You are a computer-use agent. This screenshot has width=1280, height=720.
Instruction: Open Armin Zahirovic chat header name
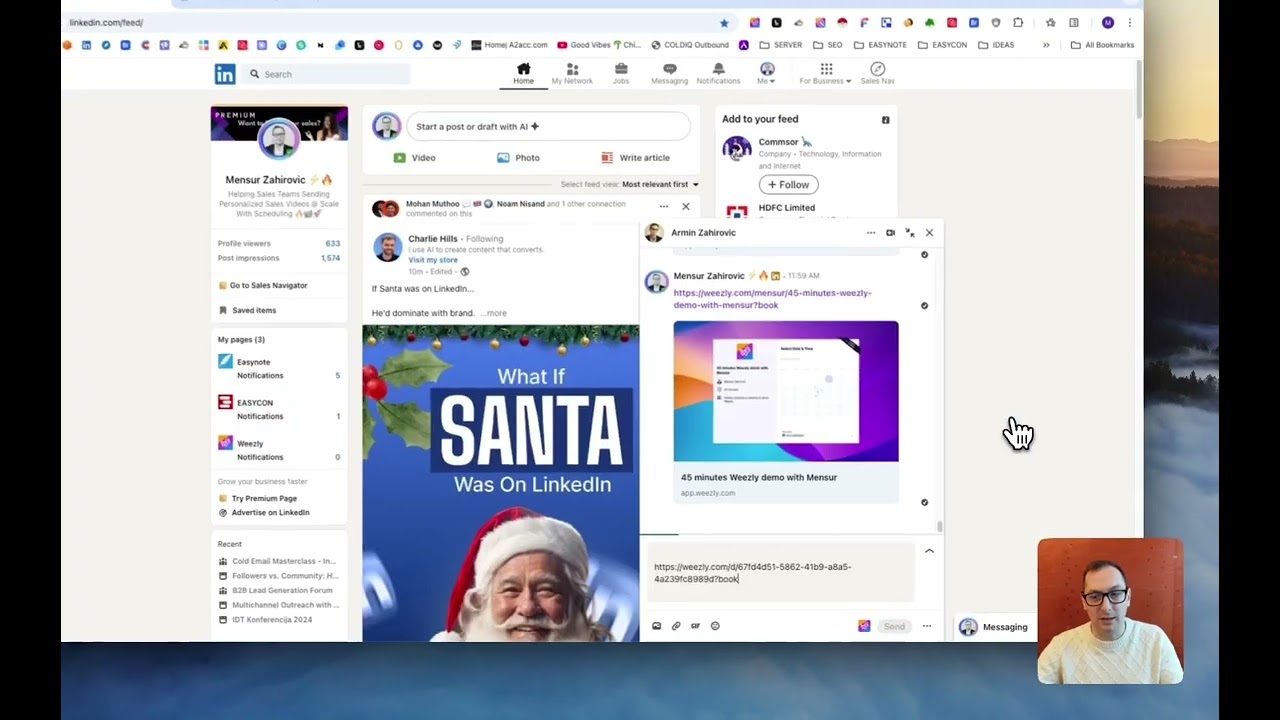coord(703,233)
